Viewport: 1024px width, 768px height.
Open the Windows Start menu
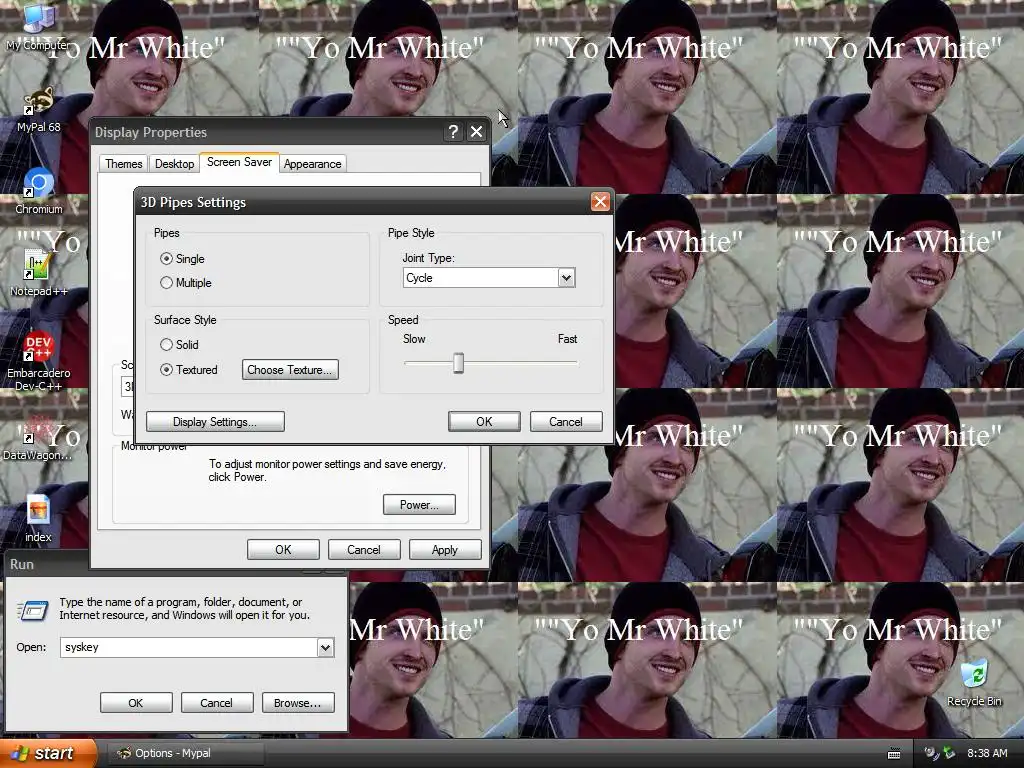(48, 753)
